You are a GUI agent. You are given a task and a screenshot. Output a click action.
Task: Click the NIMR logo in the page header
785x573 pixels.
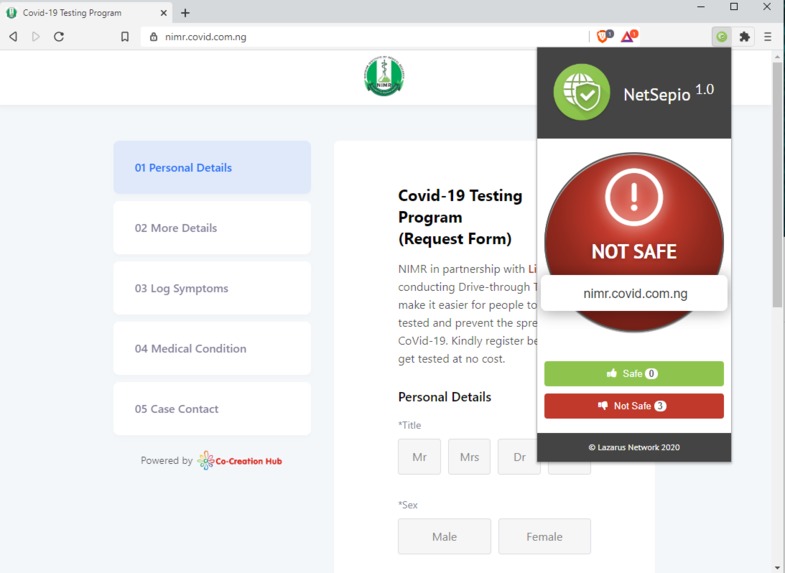(x=384, y=76)
